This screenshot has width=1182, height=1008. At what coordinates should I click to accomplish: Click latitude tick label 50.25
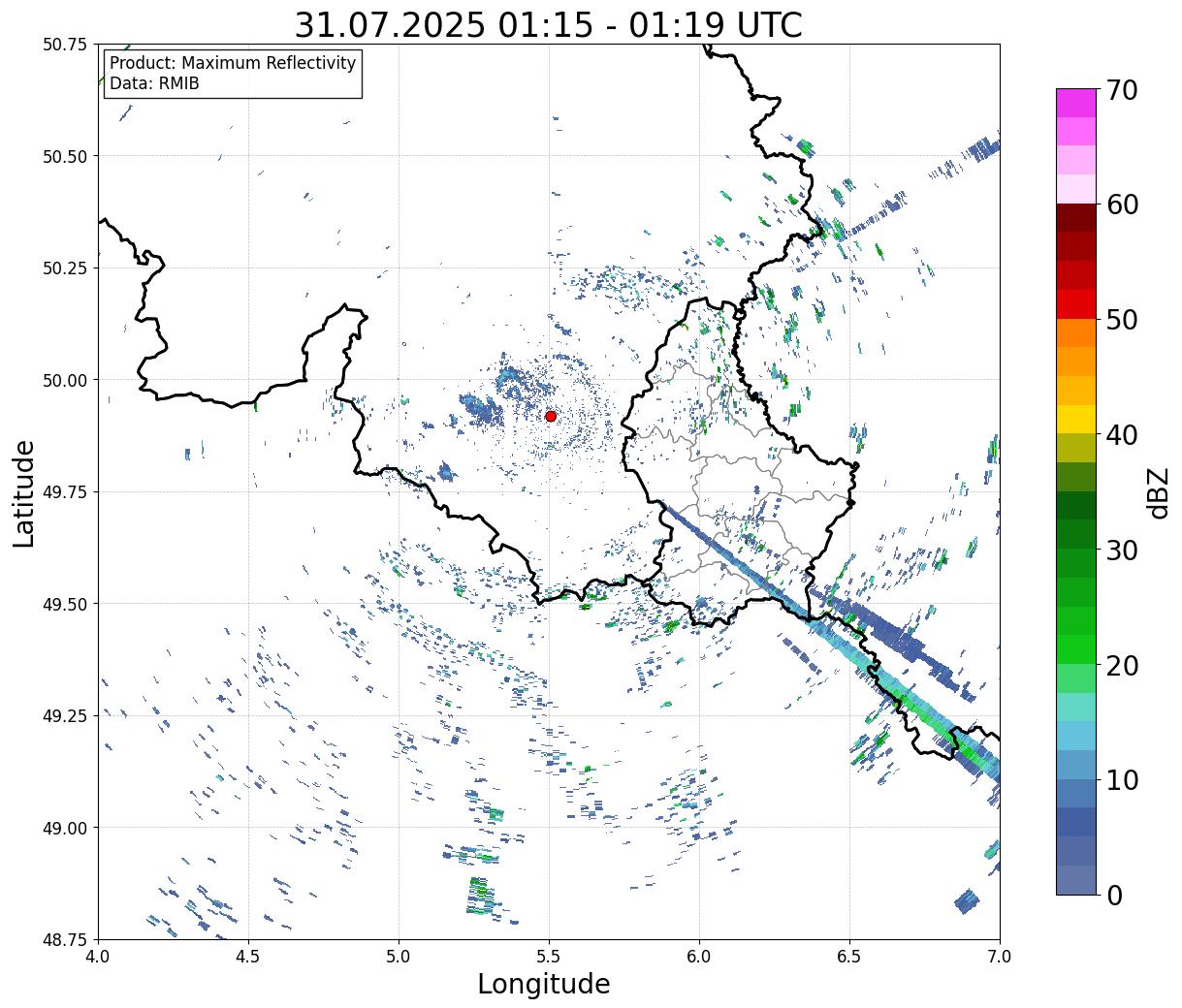[x=65, y=268]
